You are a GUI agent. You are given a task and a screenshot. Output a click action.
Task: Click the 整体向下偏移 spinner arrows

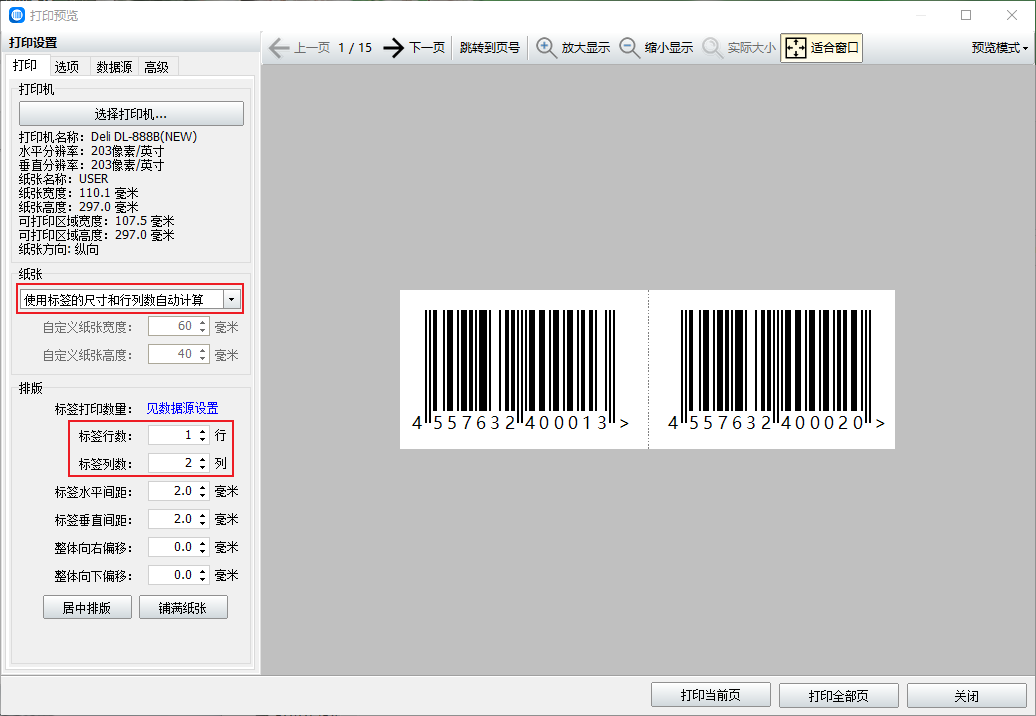coord(203,575)
